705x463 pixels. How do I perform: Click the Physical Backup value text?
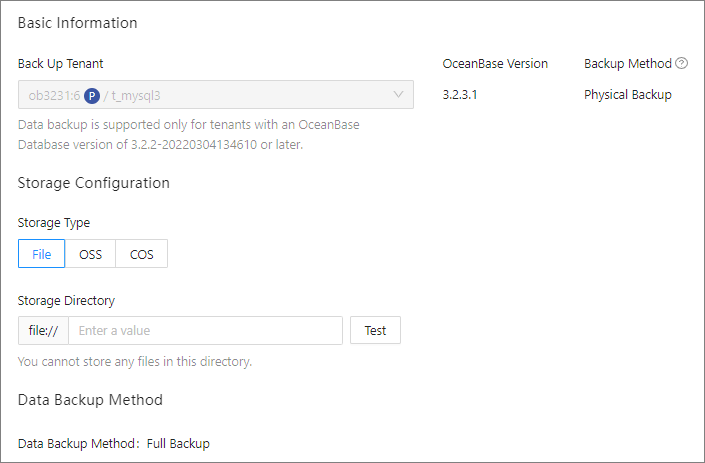point(628,95)
